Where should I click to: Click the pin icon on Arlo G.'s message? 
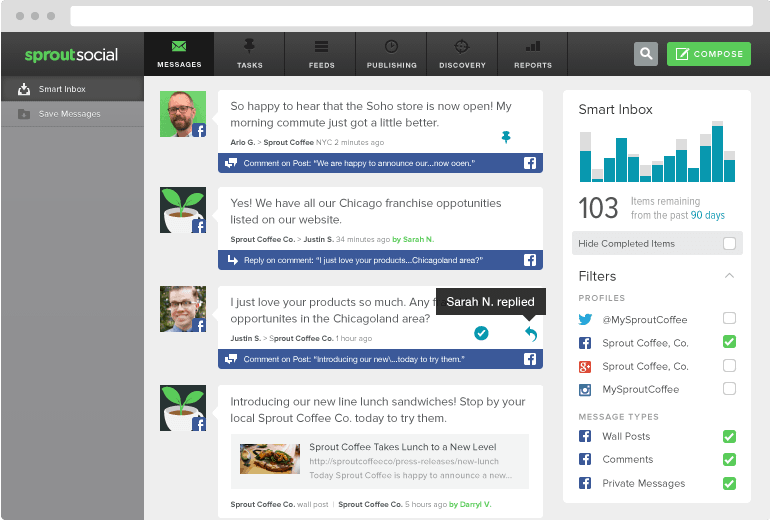506,137
